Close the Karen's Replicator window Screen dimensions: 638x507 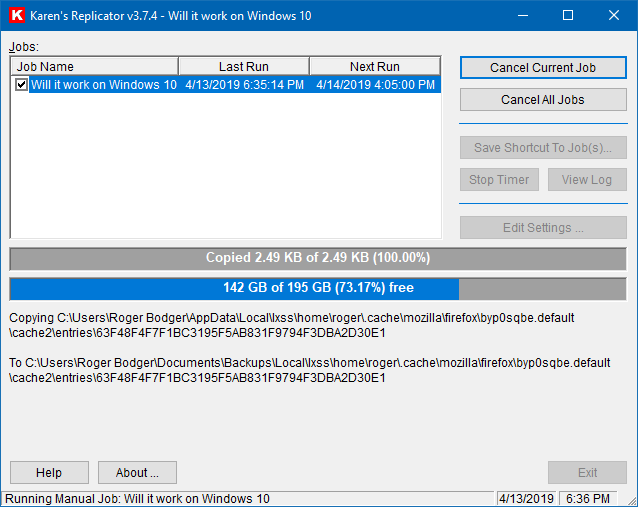614,15
